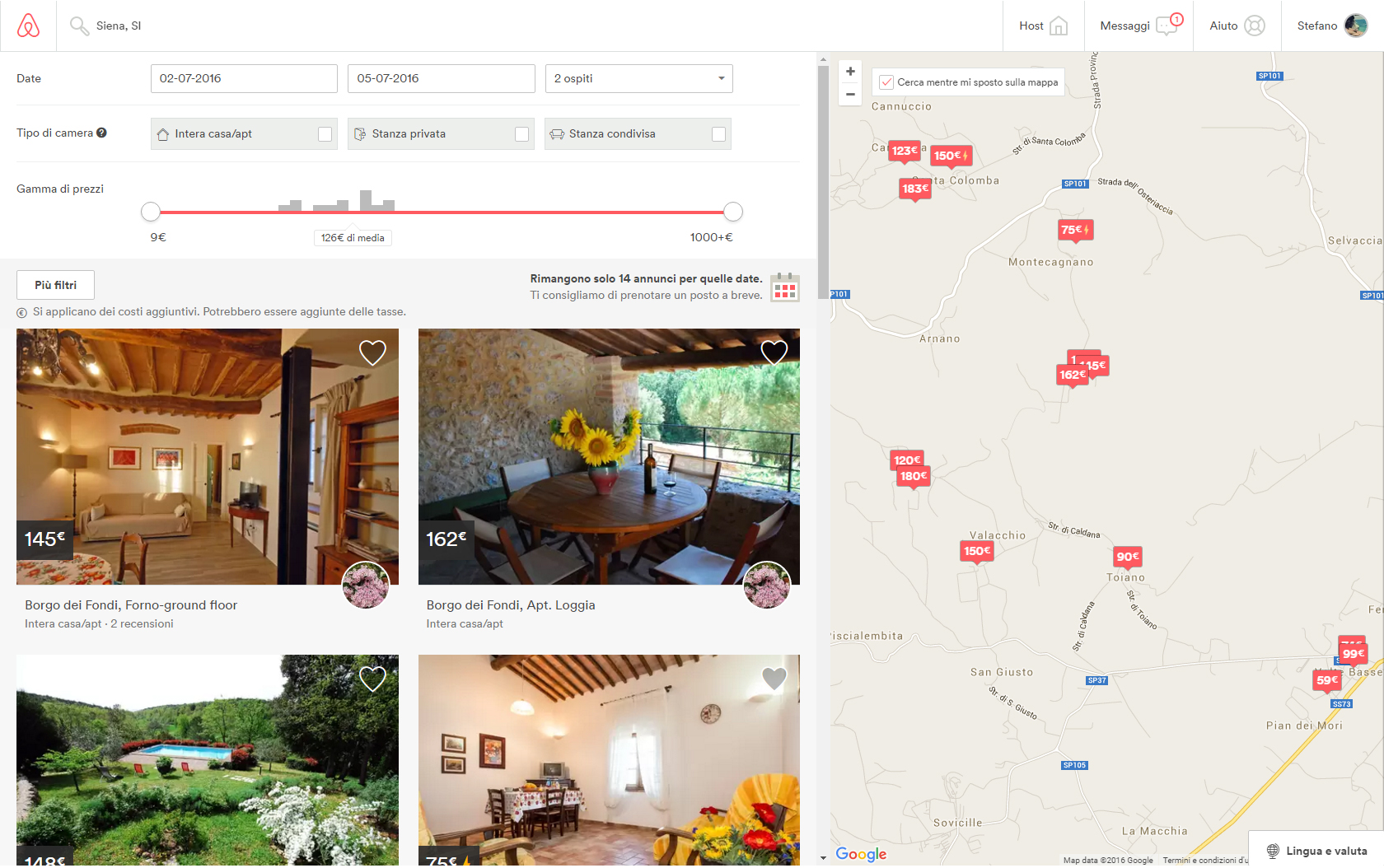Open Stefano's profile avatar
This screenshot has width=1384, height=868.
click(x=1355, y=26)
